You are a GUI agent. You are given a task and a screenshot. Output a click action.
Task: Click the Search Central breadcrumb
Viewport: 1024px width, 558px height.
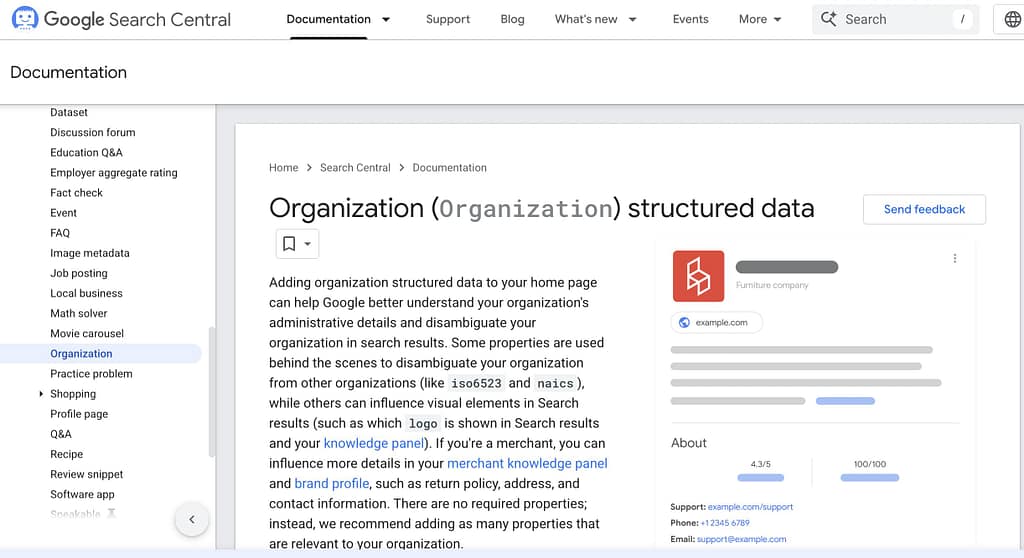tap(355, 168)
